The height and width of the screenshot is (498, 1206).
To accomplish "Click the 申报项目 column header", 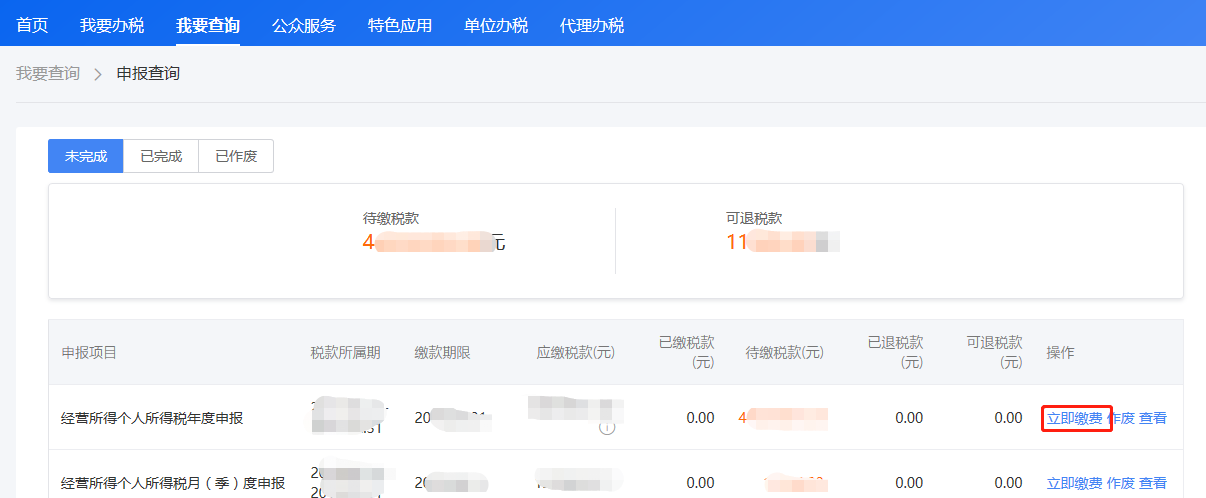I will pos(89,352).
